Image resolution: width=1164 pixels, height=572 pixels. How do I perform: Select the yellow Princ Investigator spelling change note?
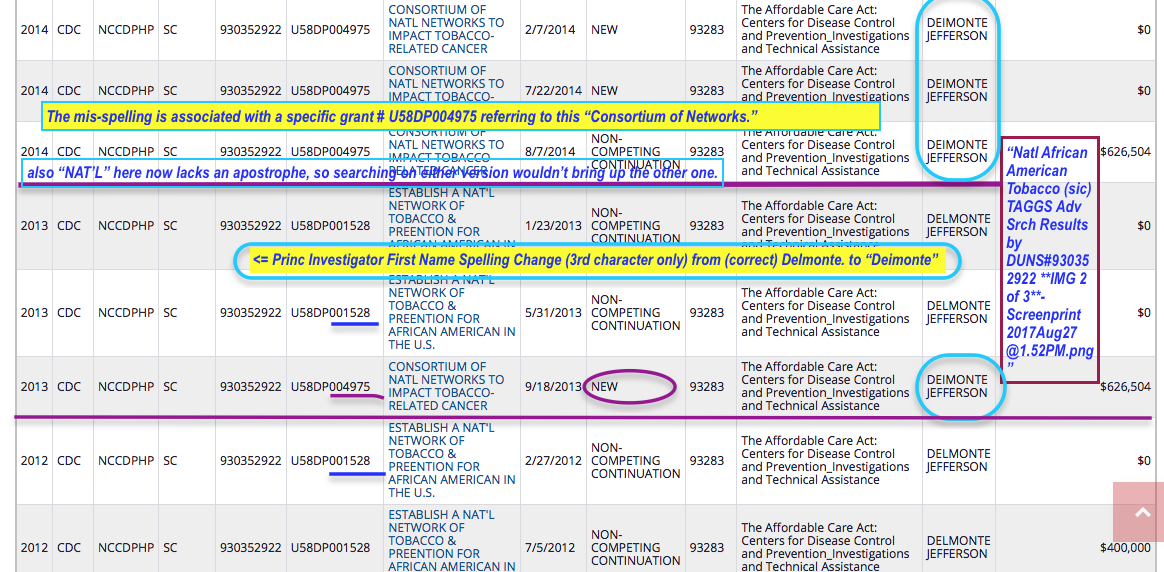[x=596, y=260]
